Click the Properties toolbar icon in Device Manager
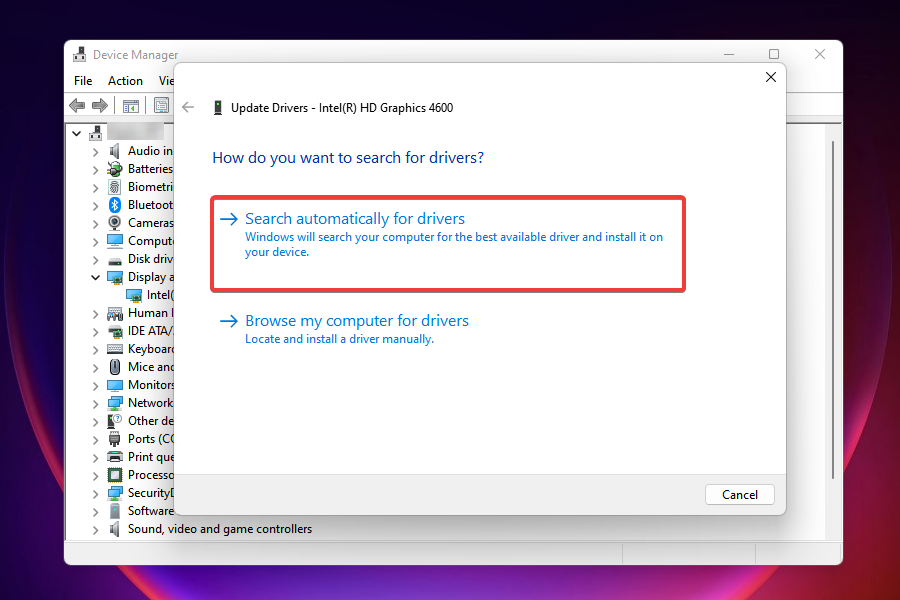Screen dimensions: 900x600 click(x=161, y=106)
